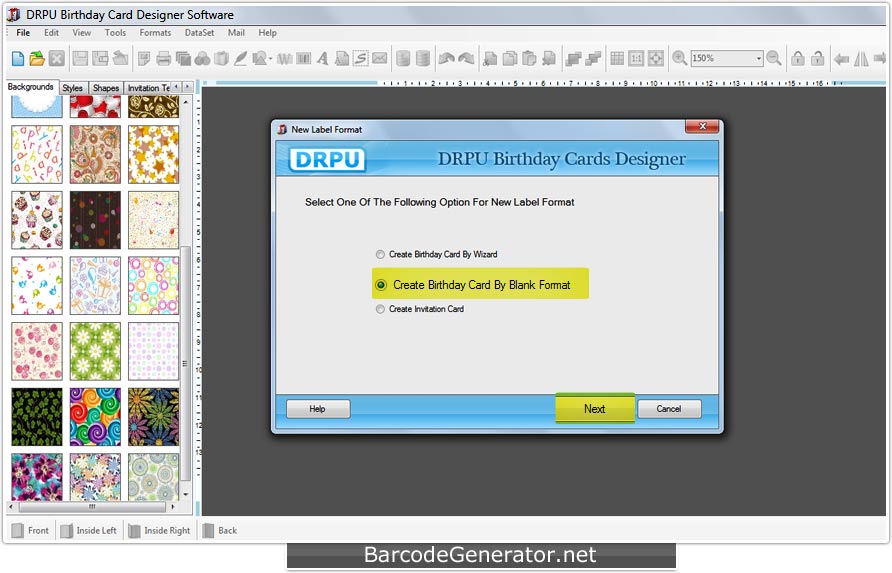Viewport: 892px width, 573px height.
Task: Click the Signature 'S' tool icon
Action: click(361, 58)
